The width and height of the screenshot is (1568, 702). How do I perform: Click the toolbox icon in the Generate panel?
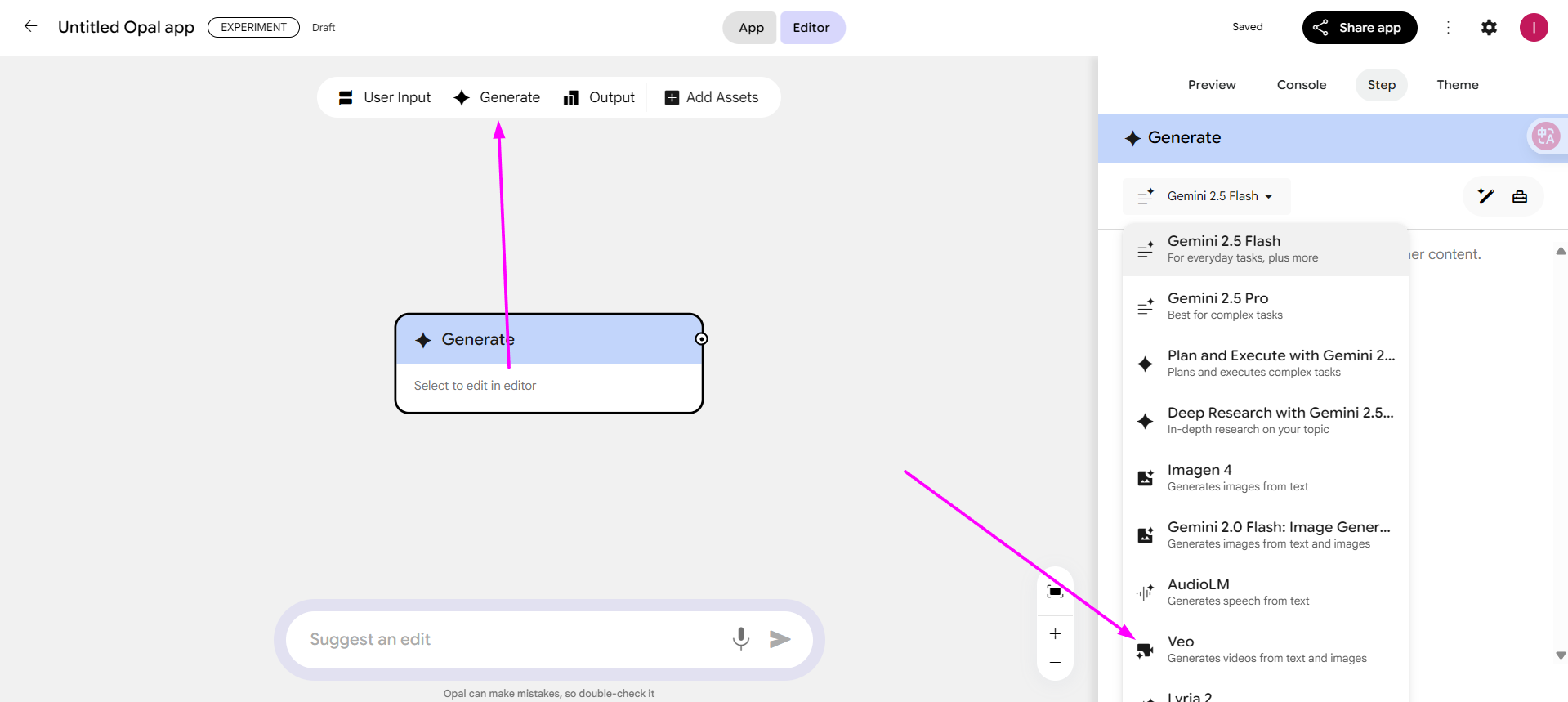point(1520,196)
